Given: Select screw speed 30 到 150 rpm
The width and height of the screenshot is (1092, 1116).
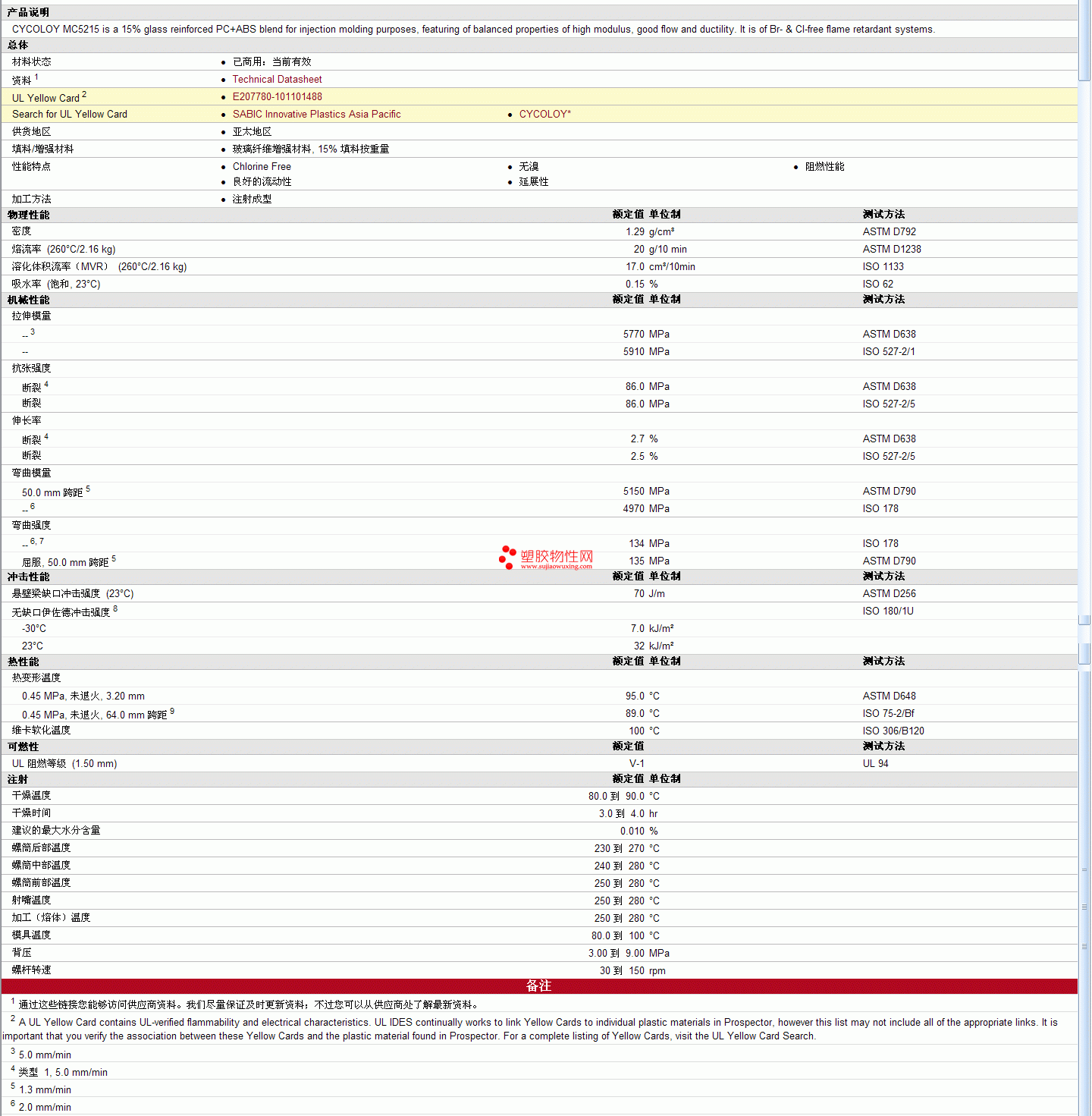Looking at the screenshot, I should click(x=632, y=970).
